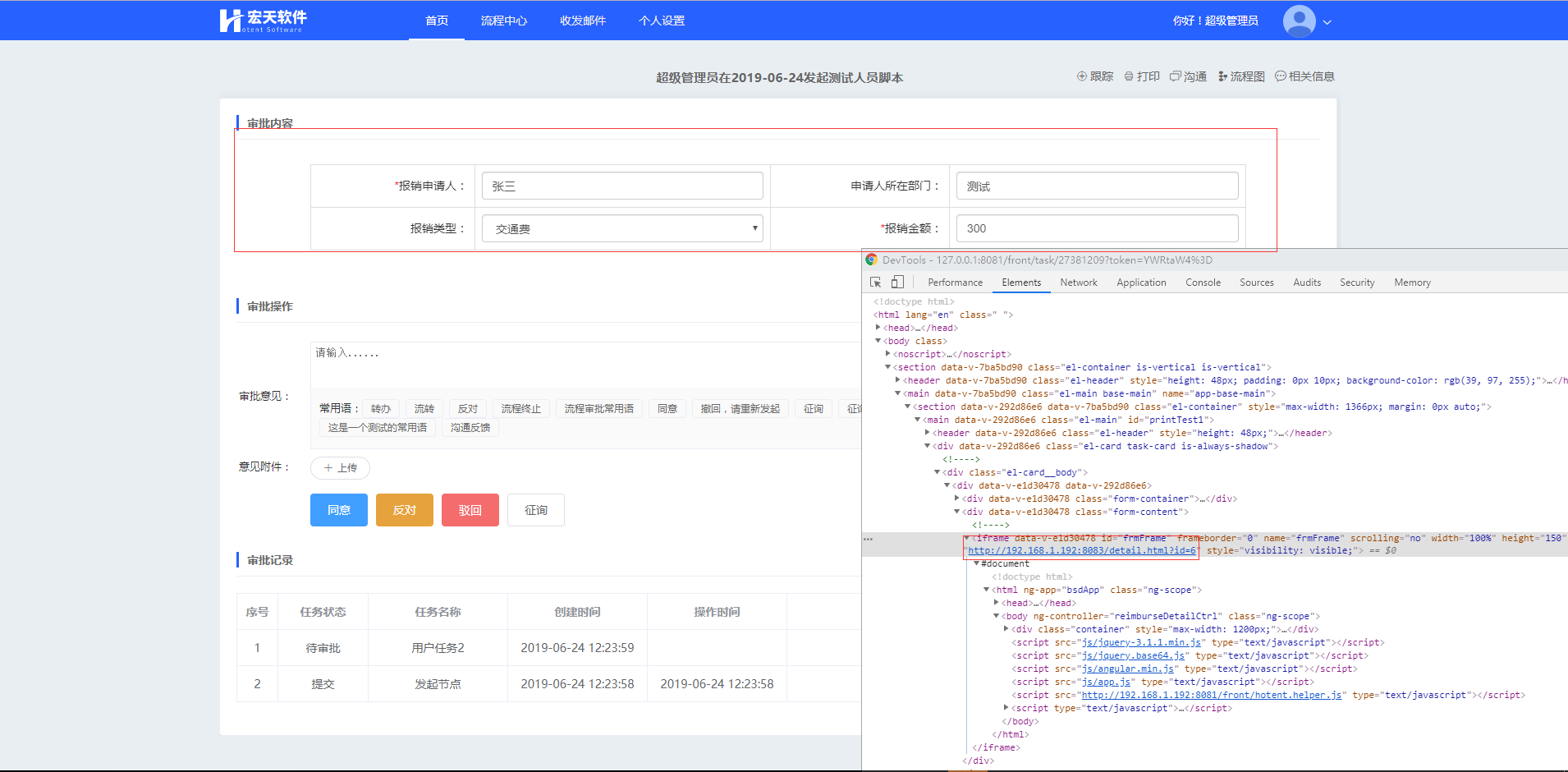Insert the 这是一个测试的常用语 phrase

click(378, 427)
